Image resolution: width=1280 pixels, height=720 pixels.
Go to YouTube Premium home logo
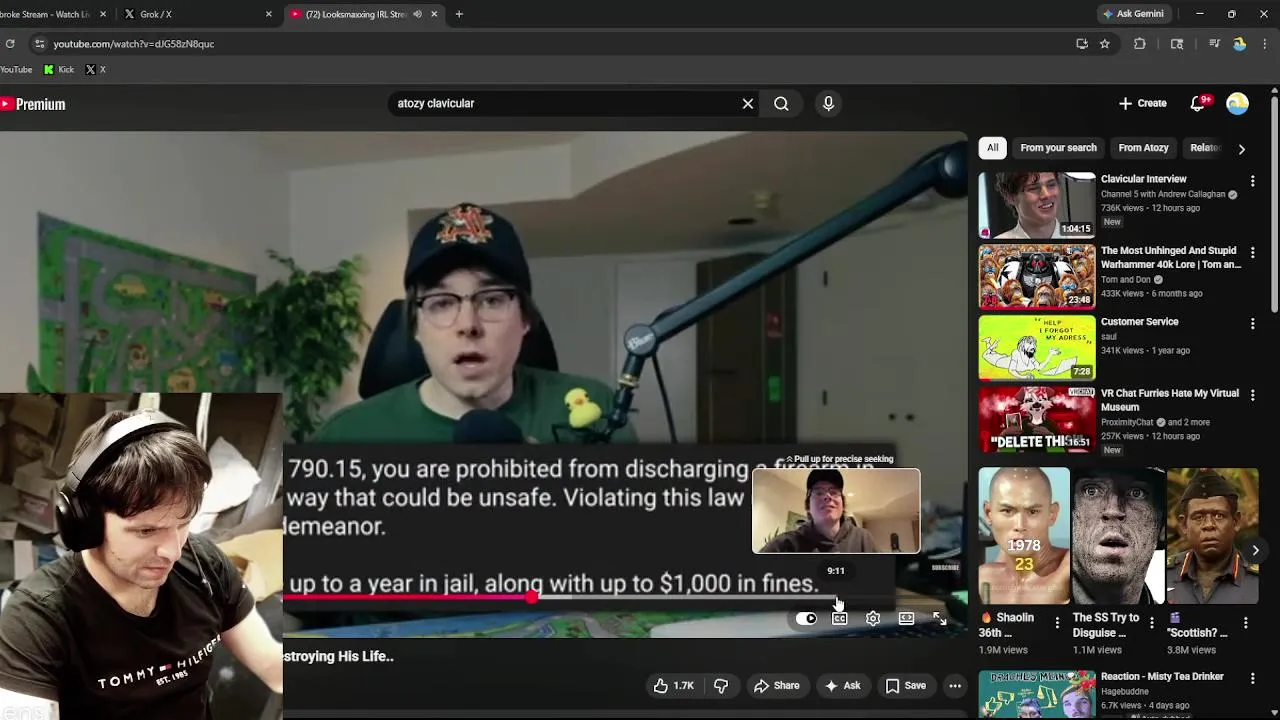[33, 104]
